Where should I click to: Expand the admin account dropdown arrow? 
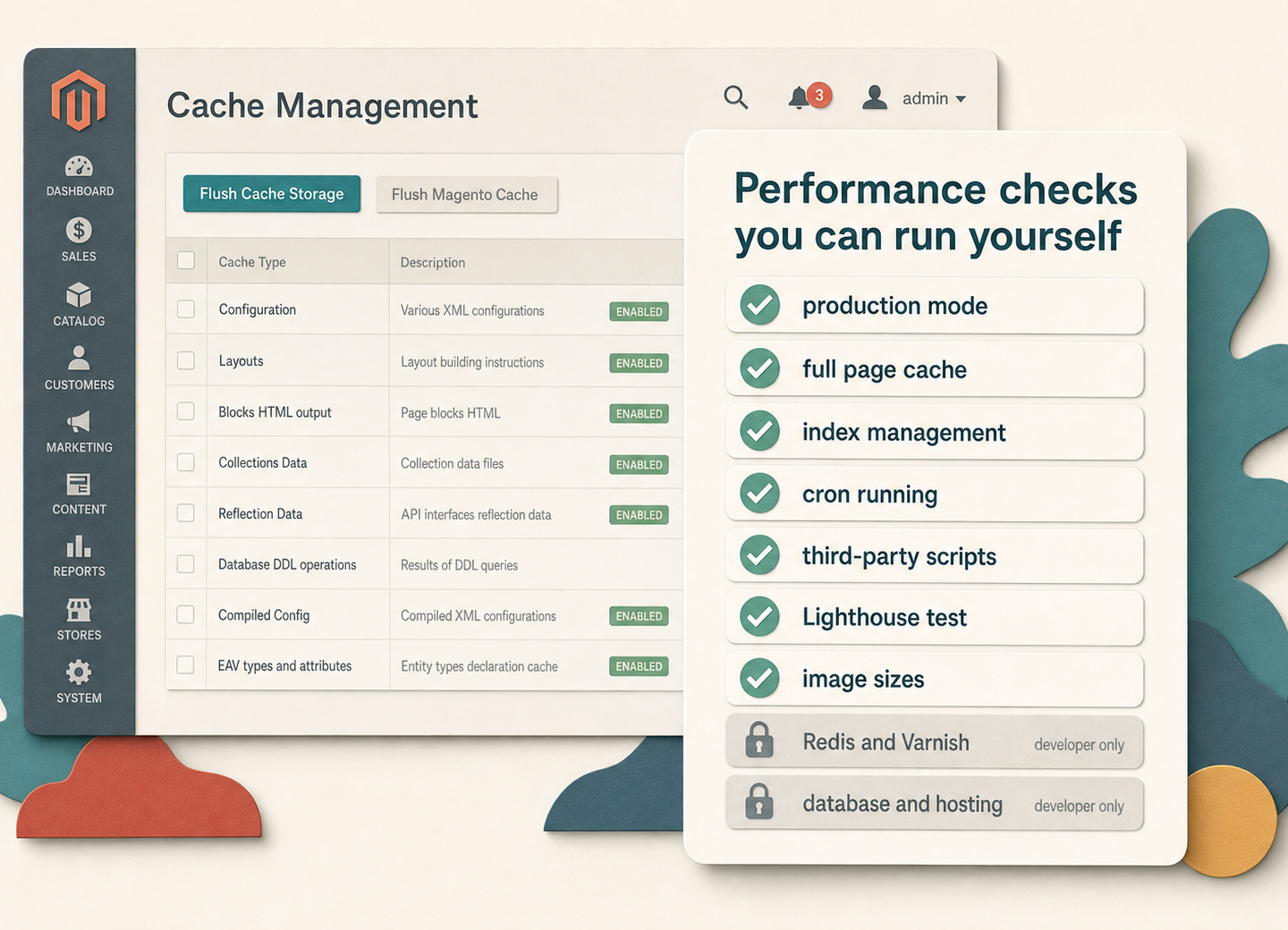click(961, 98)
